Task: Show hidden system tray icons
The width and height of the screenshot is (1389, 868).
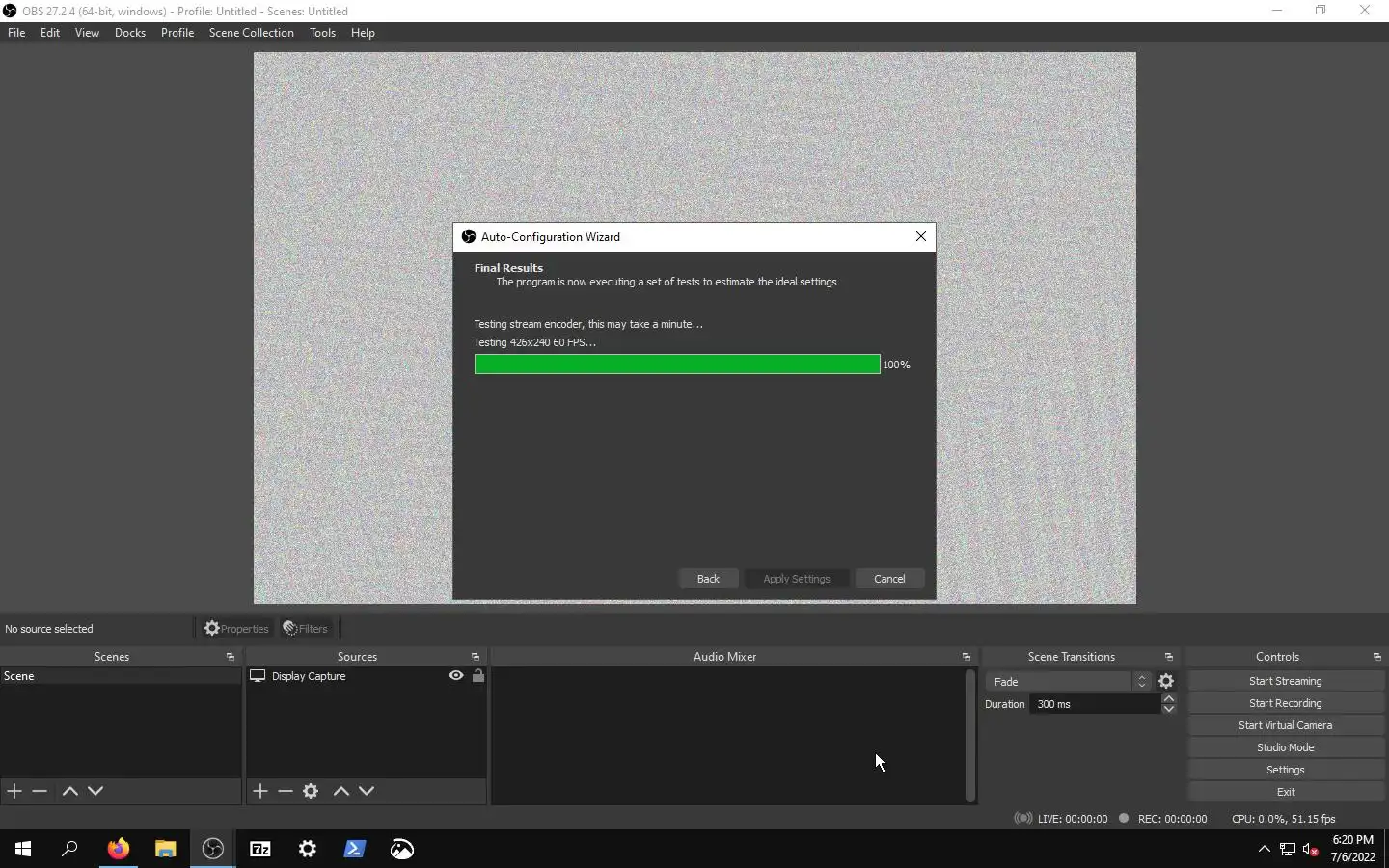Action: (1265, 850)
